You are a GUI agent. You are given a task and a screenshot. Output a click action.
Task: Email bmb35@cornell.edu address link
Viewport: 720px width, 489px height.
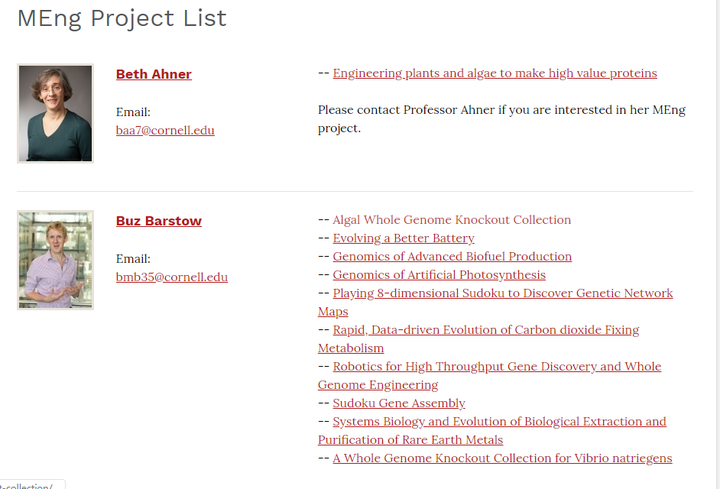(x=171, y=276)
